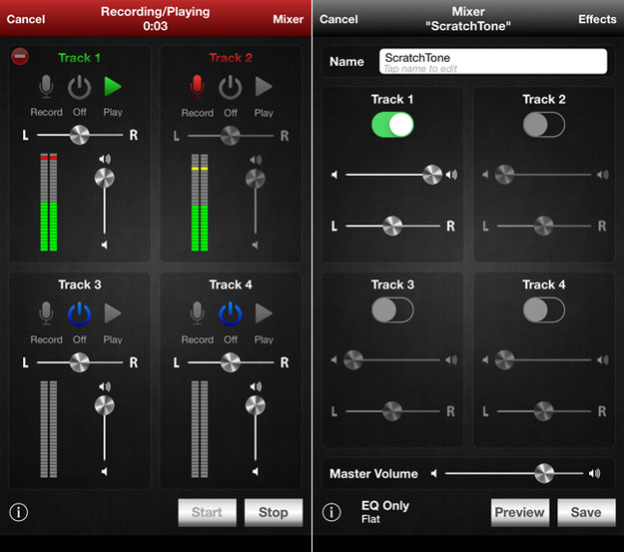Tap the Record microphone on Track 3

46,313
